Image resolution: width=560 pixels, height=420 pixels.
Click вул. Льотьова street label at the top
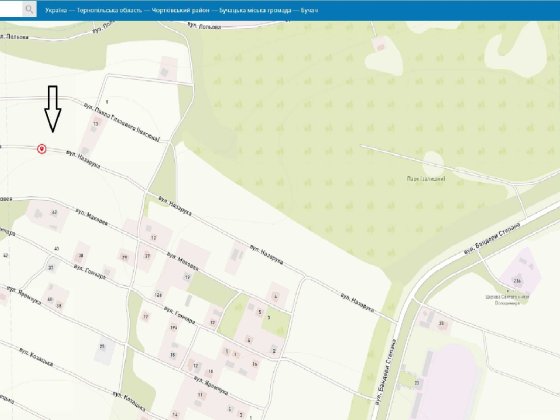tap(204, 25)
